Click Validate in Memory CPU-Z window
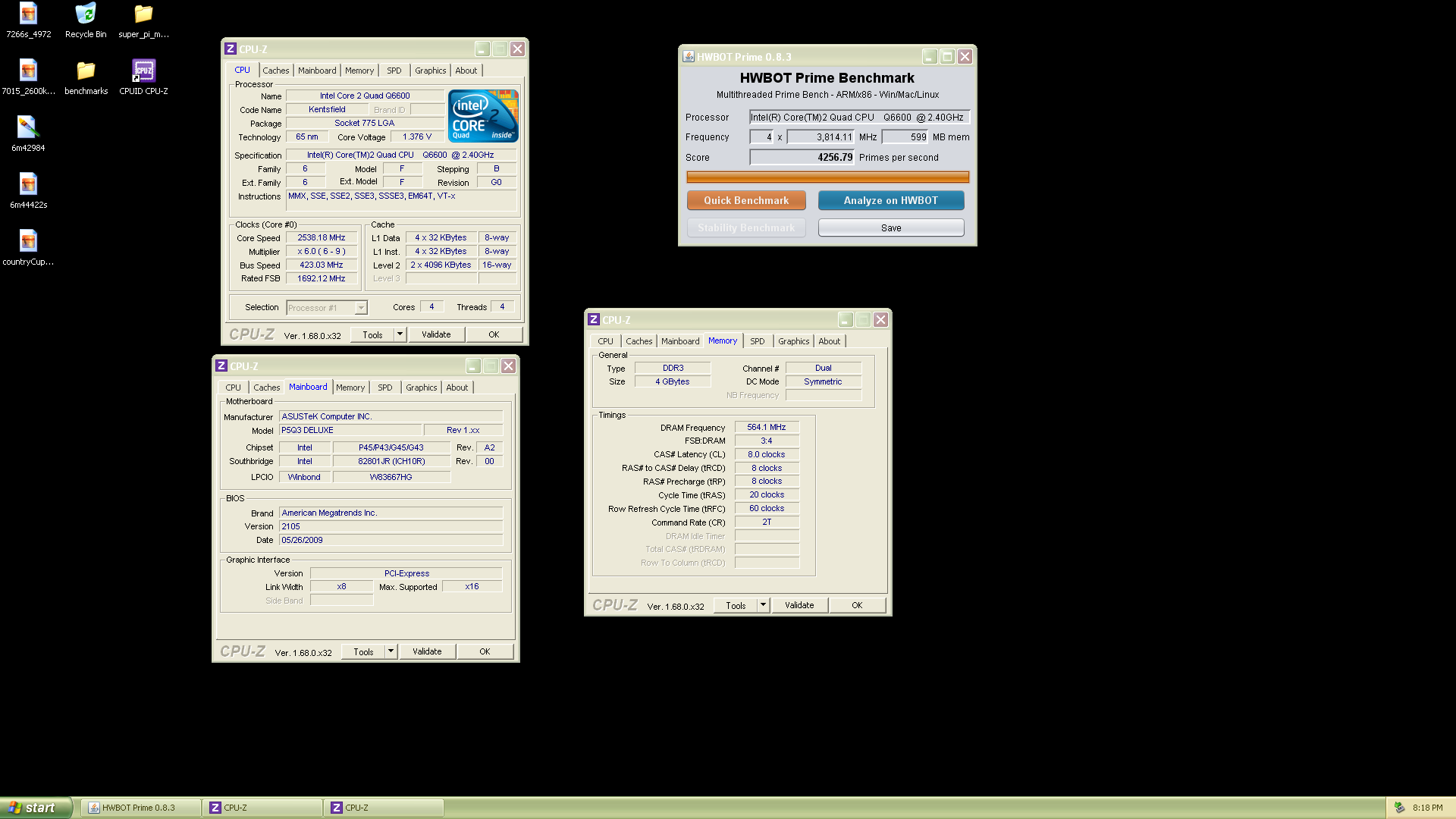The width and height of the screenshot is (1456, 819). pyautogui.click(x=799, y=605)
